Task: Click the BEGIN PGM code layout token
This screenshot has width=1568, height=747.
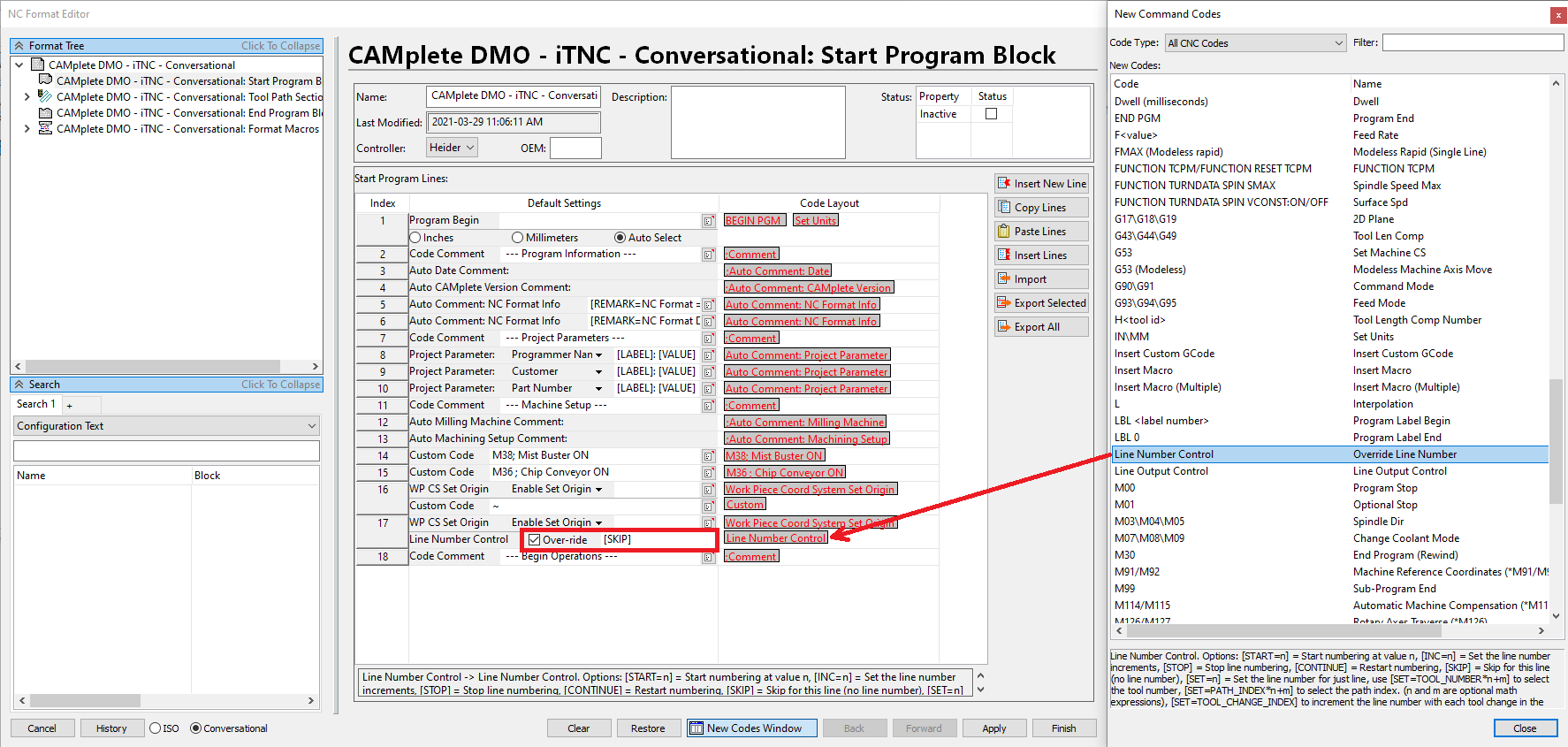Action: pyautogui.click(x=753, y=221)
